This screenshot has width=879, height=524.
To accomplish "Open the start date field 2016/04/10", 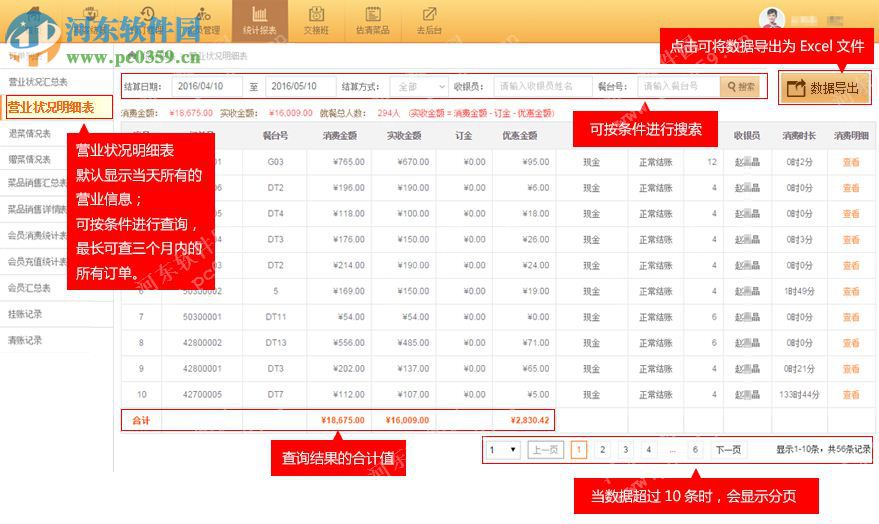I will [207, 86].
